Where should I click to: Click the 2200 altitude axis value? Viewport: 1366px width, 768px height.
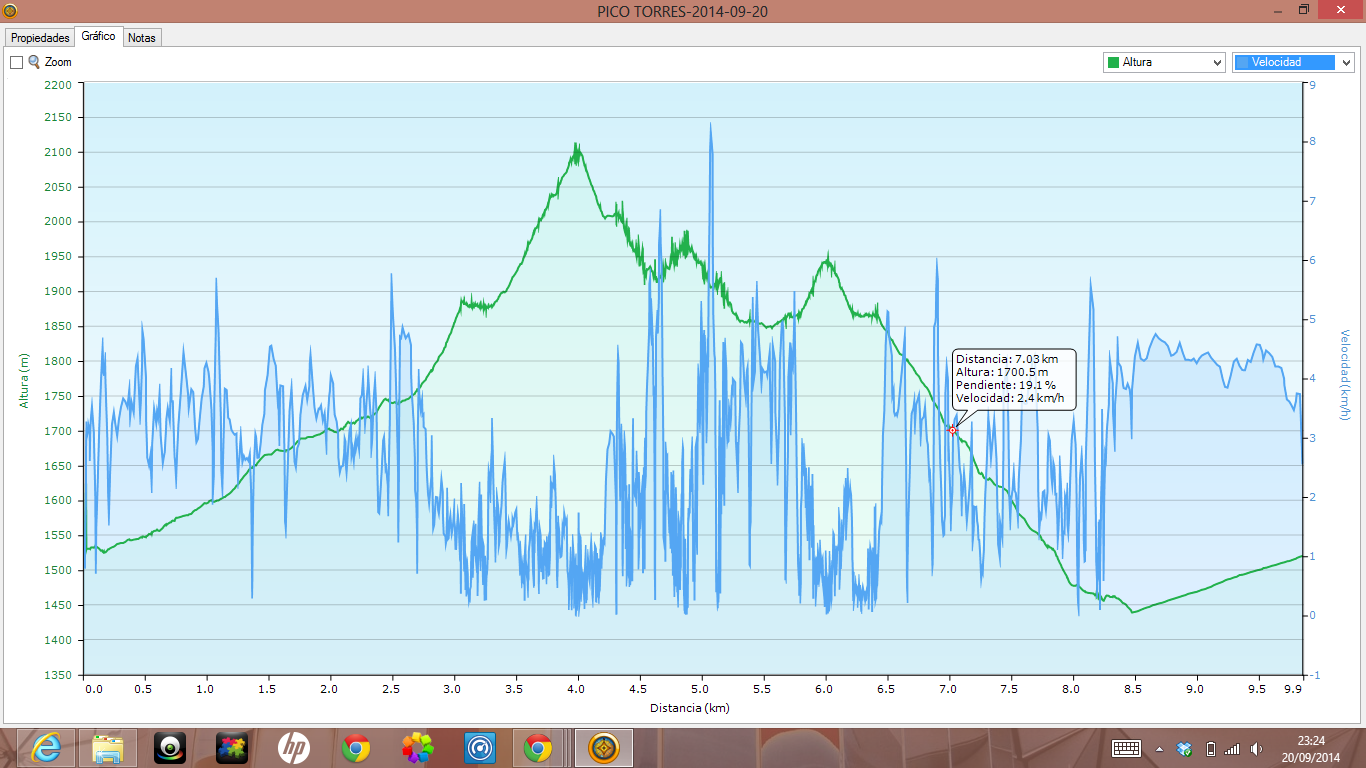59,85
